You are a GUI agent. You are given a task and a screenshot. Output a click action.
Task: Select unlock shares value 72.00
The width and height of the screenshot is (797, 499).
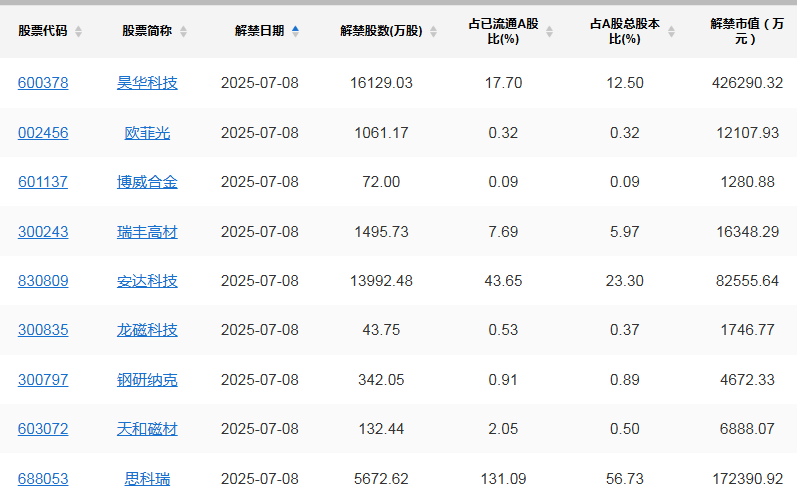tap(381, 182)
